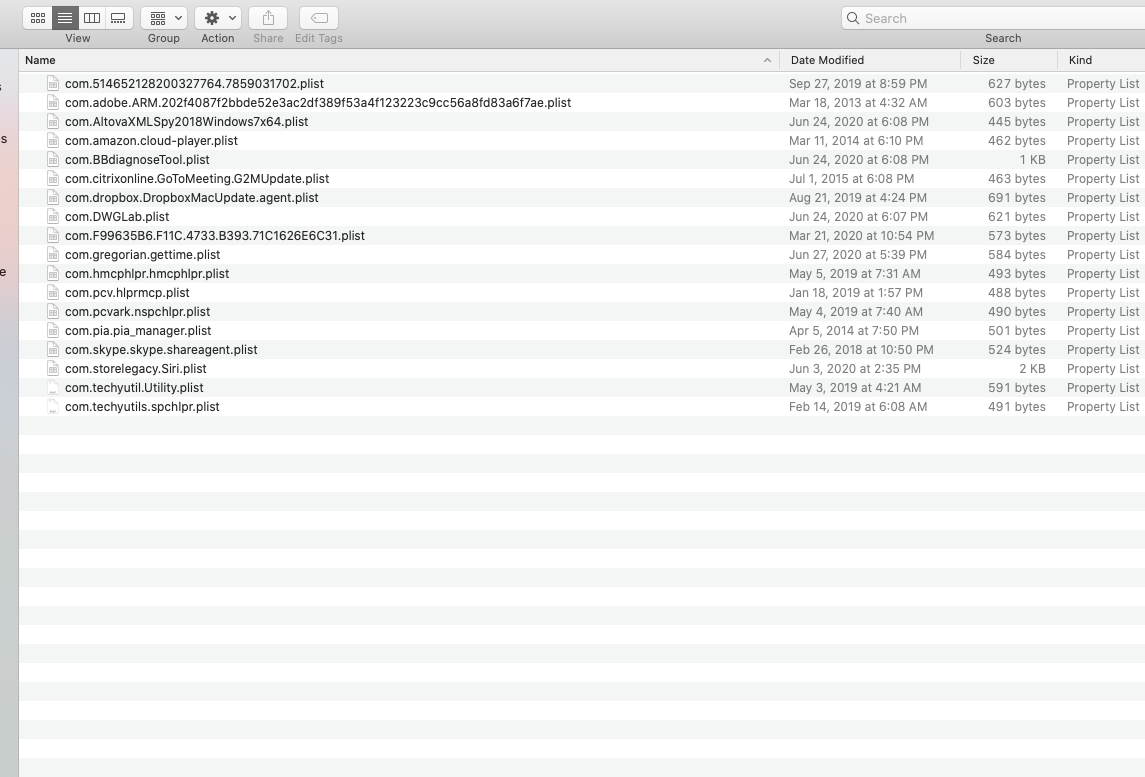Image resolution: width=1145 pixels, height=777 pixels.
Task: Select com.F99635B6.F11C.4733.B393.71C1626E6C31.plist name
Action: [215, 235]
